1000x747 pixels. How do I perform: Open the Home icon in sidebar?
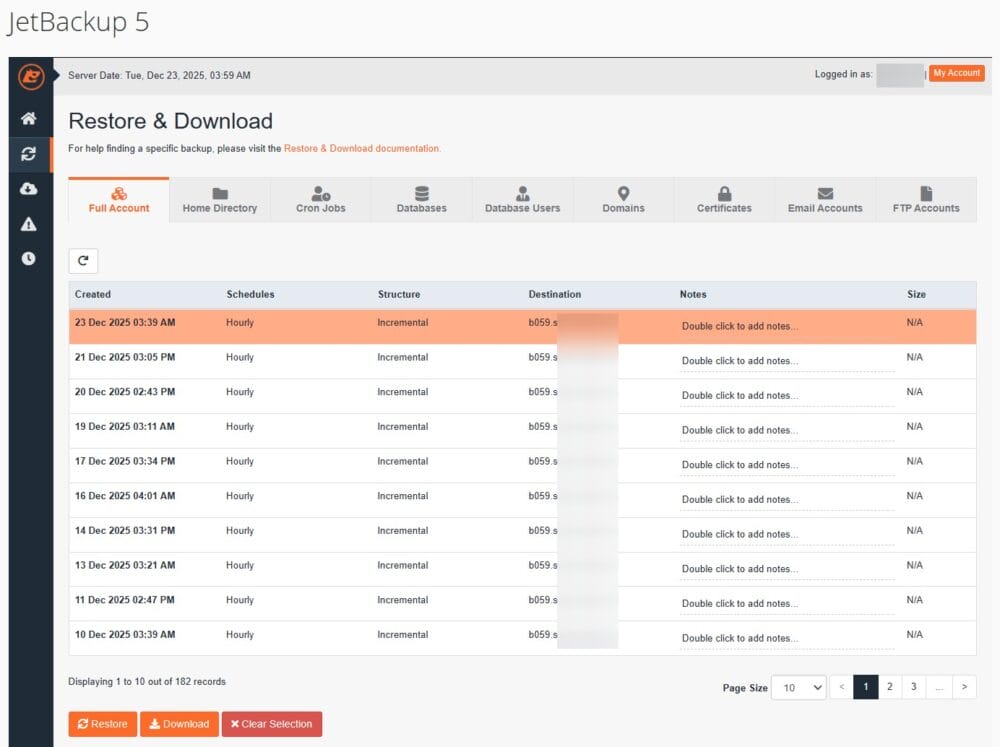(x=29, y=119)
